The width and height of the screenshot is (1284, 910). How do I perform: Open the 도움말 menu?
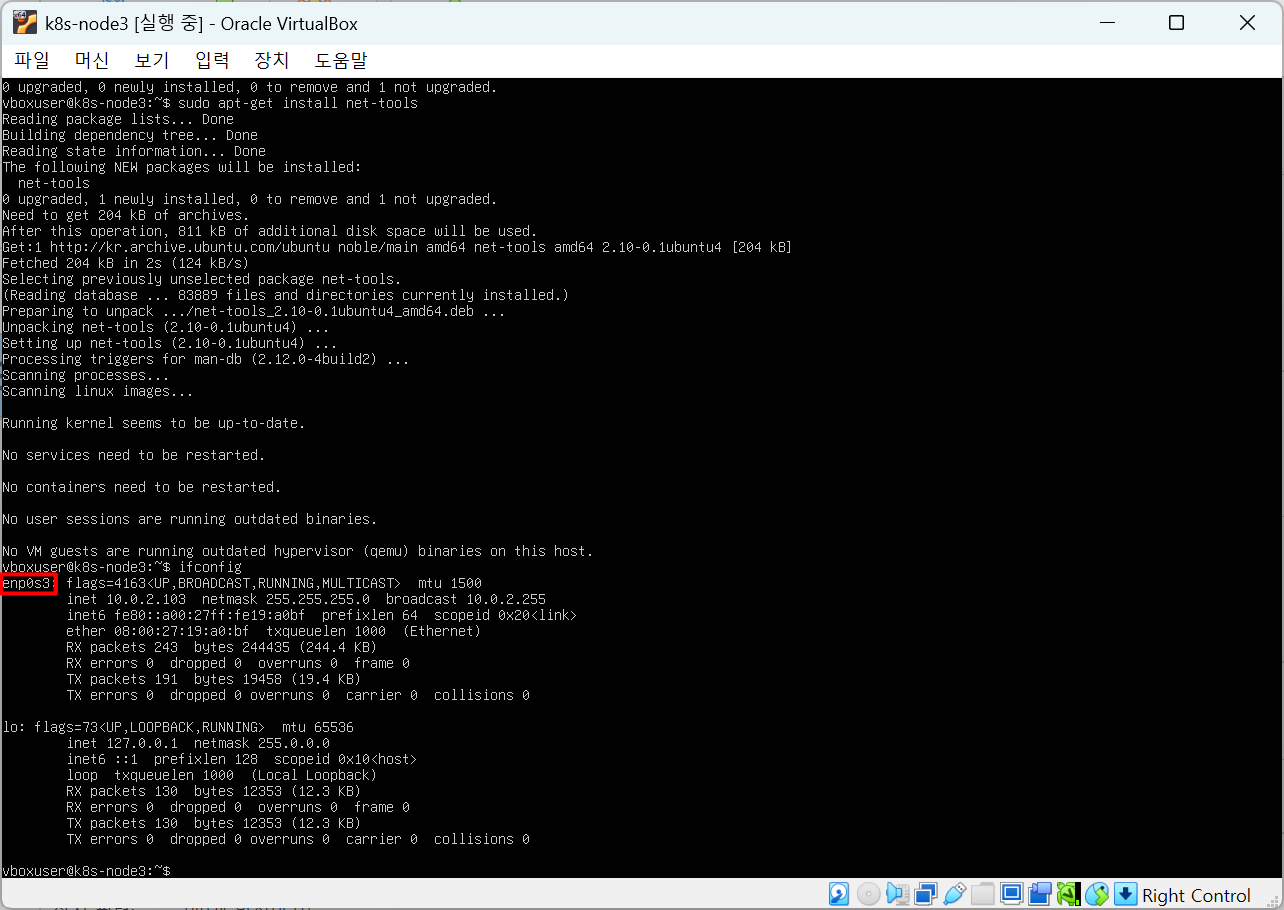tap(341, 60)
